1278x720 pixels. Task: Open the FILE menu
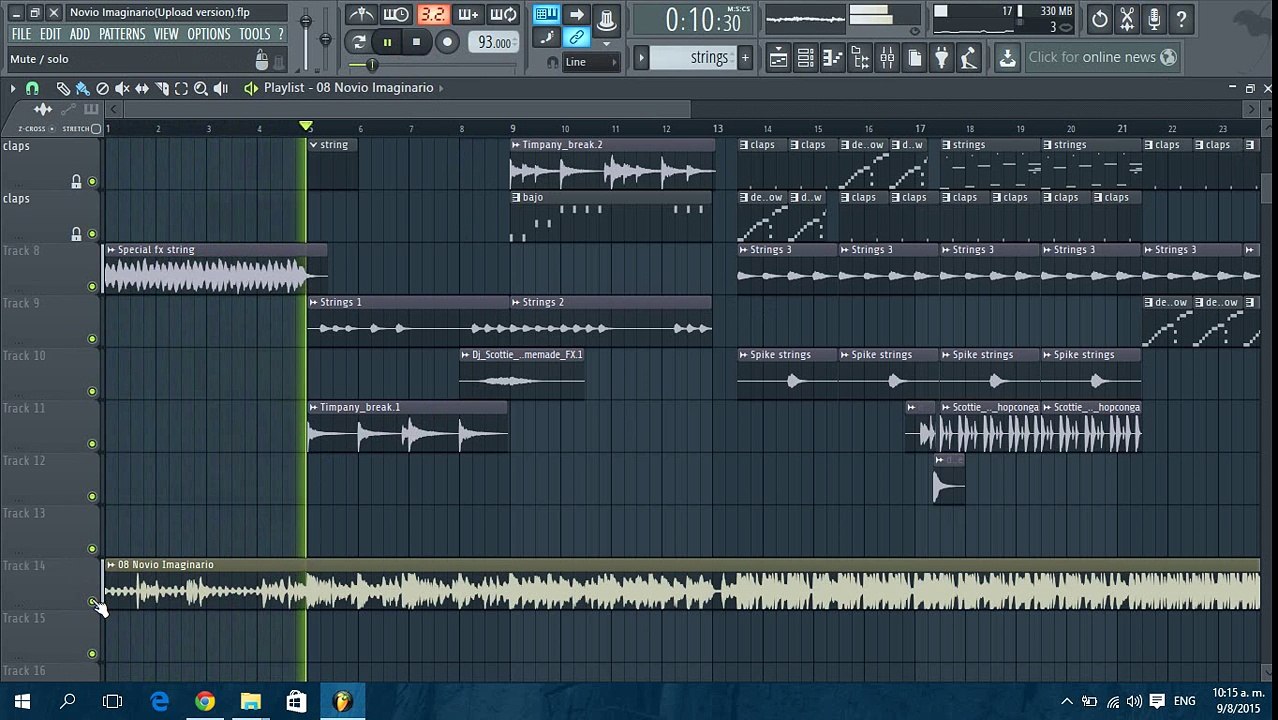21,34
